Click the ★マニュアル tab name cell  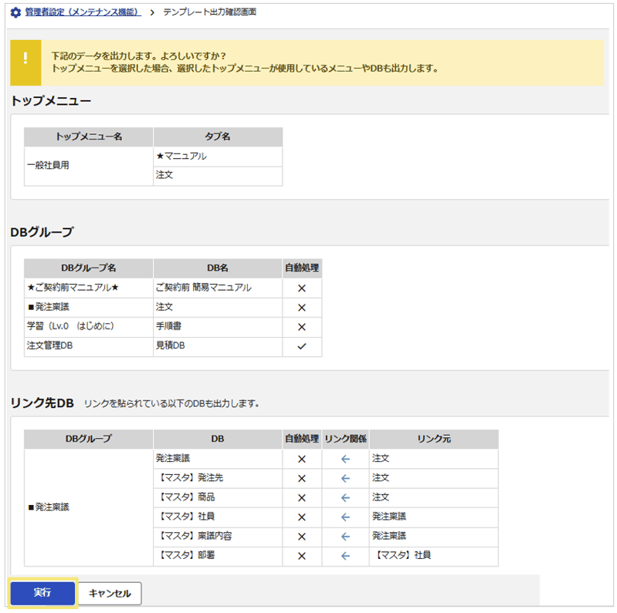218,156
